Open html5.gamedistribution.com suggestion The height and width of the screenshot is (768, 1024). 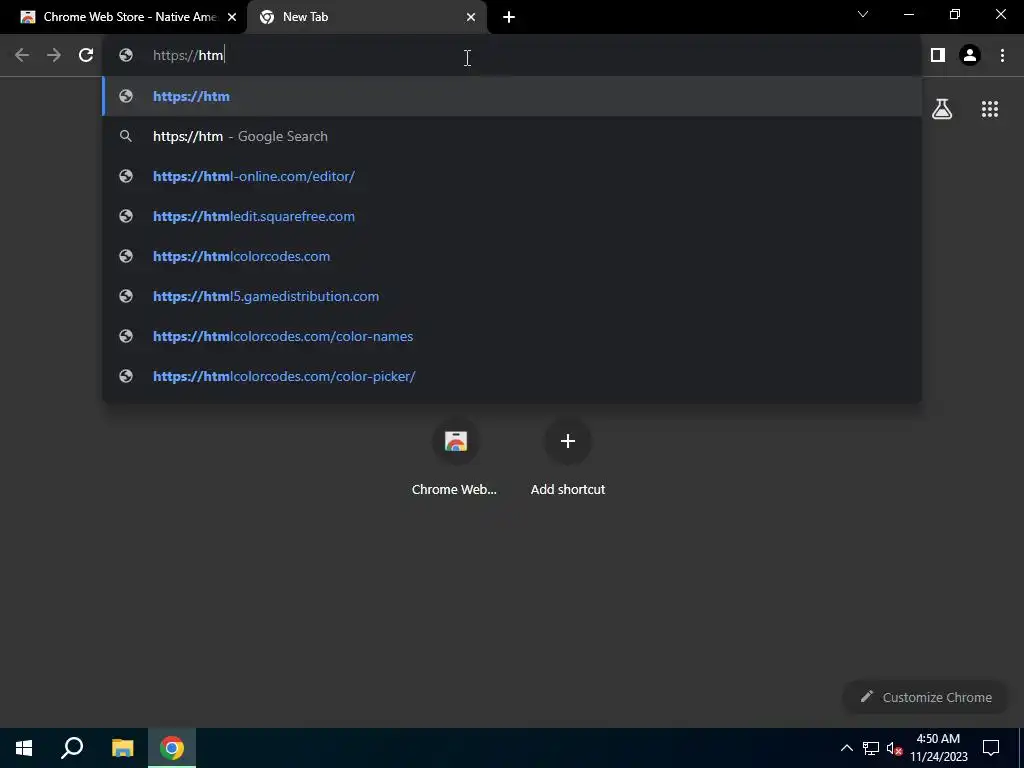point(512,296)
